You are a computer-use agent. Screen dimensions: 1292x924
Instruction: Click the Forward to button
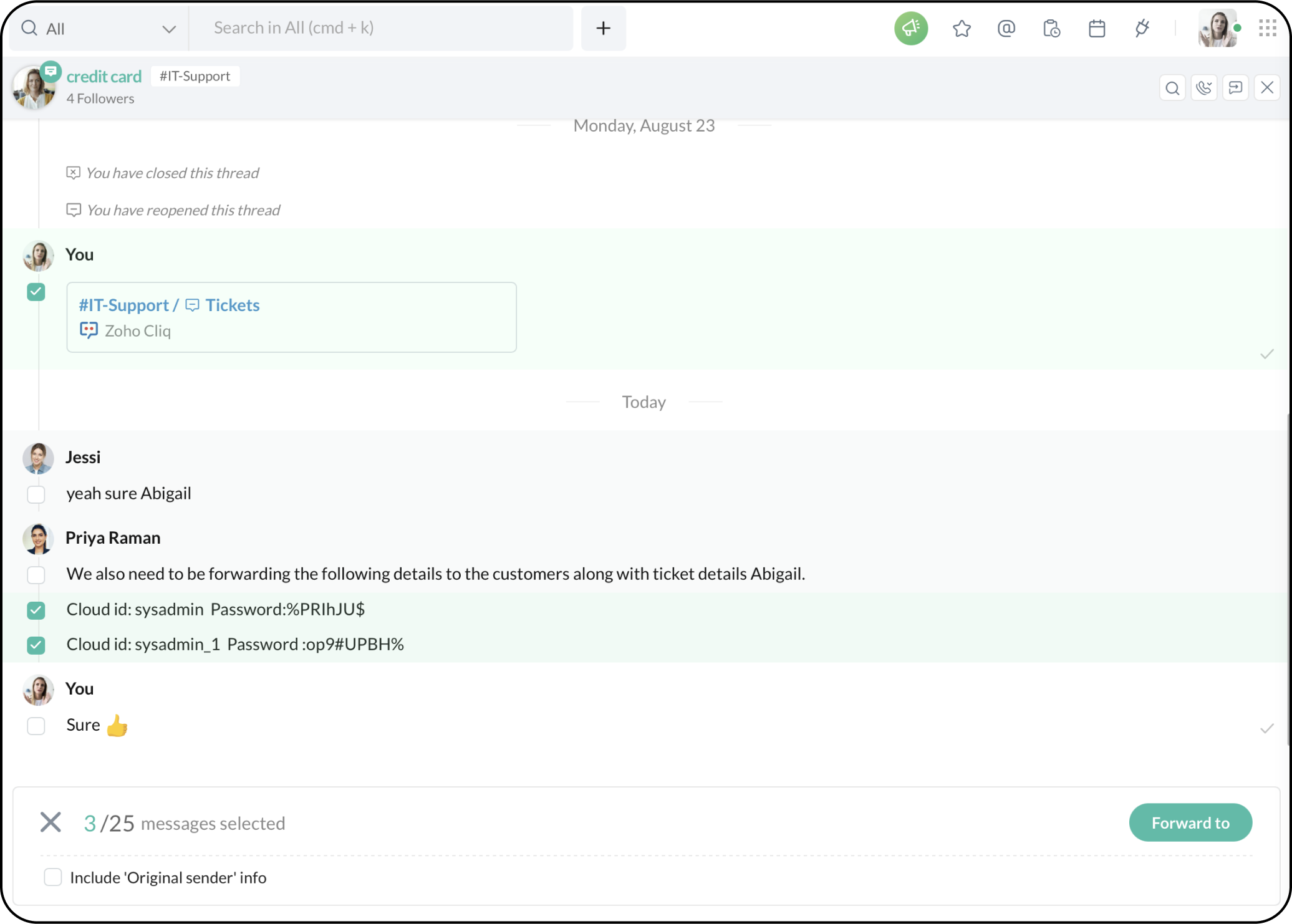(x=1190, y=822)
